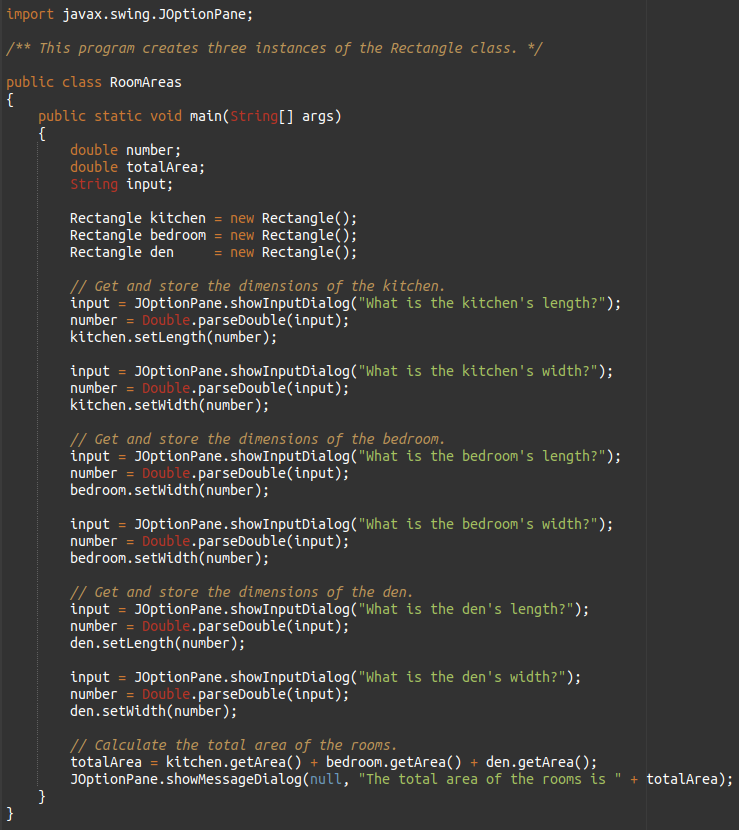Viewport: 739px width, 830px height.
Task: Click the showMessageDialog statement
Action: (x=400, y=779)
